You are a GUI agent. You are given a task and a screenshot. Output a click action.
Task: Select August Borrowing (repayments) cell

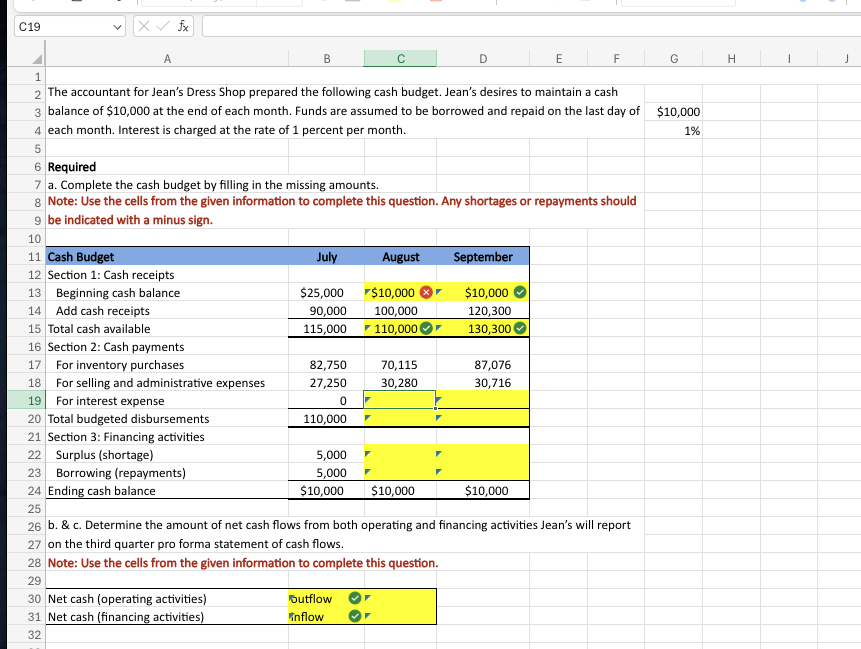[x=400, y=473]
